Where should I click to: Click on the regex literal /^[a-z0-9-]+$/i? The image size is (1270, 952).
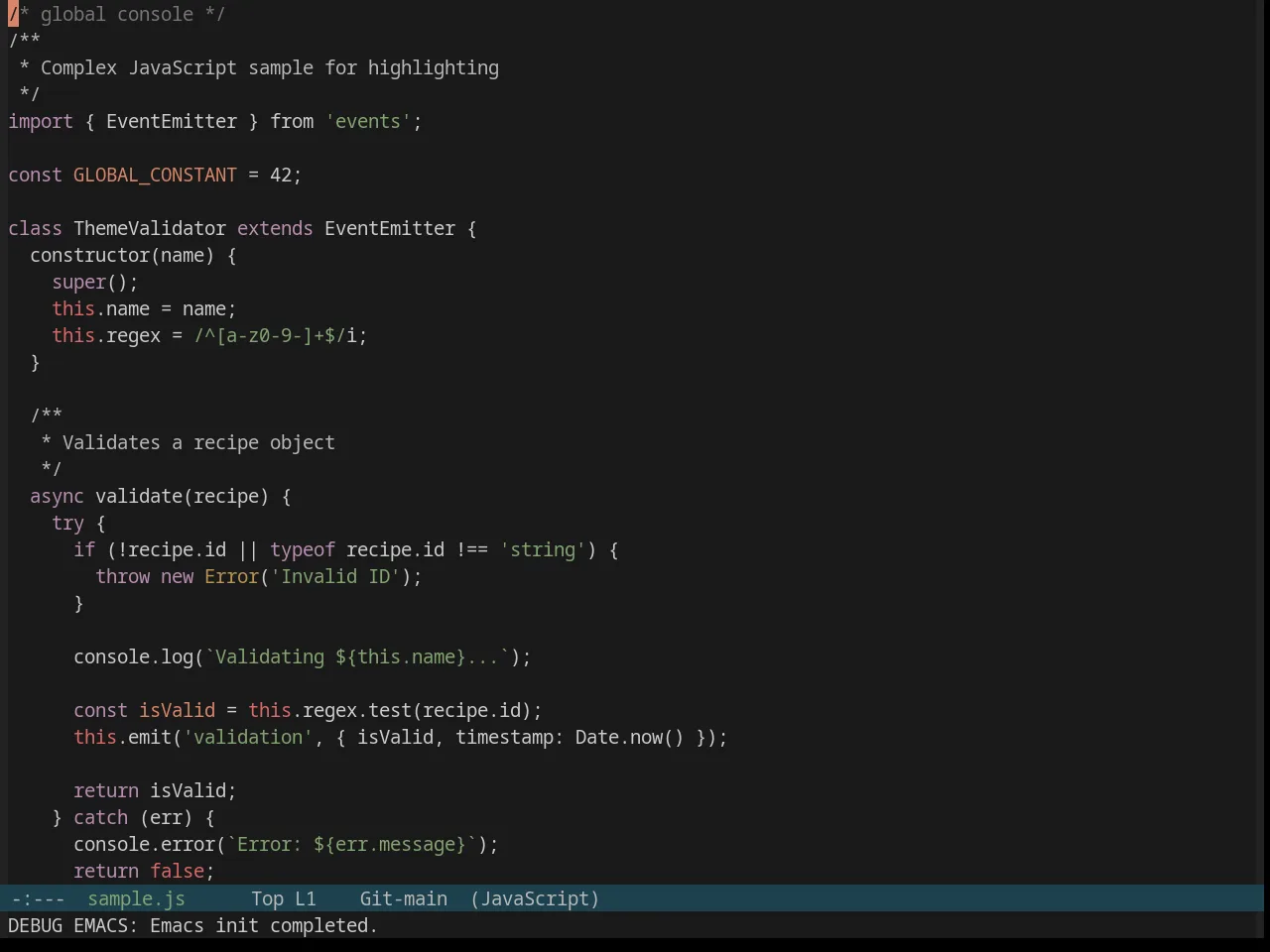pyautogui.click(x=275, y=335)
